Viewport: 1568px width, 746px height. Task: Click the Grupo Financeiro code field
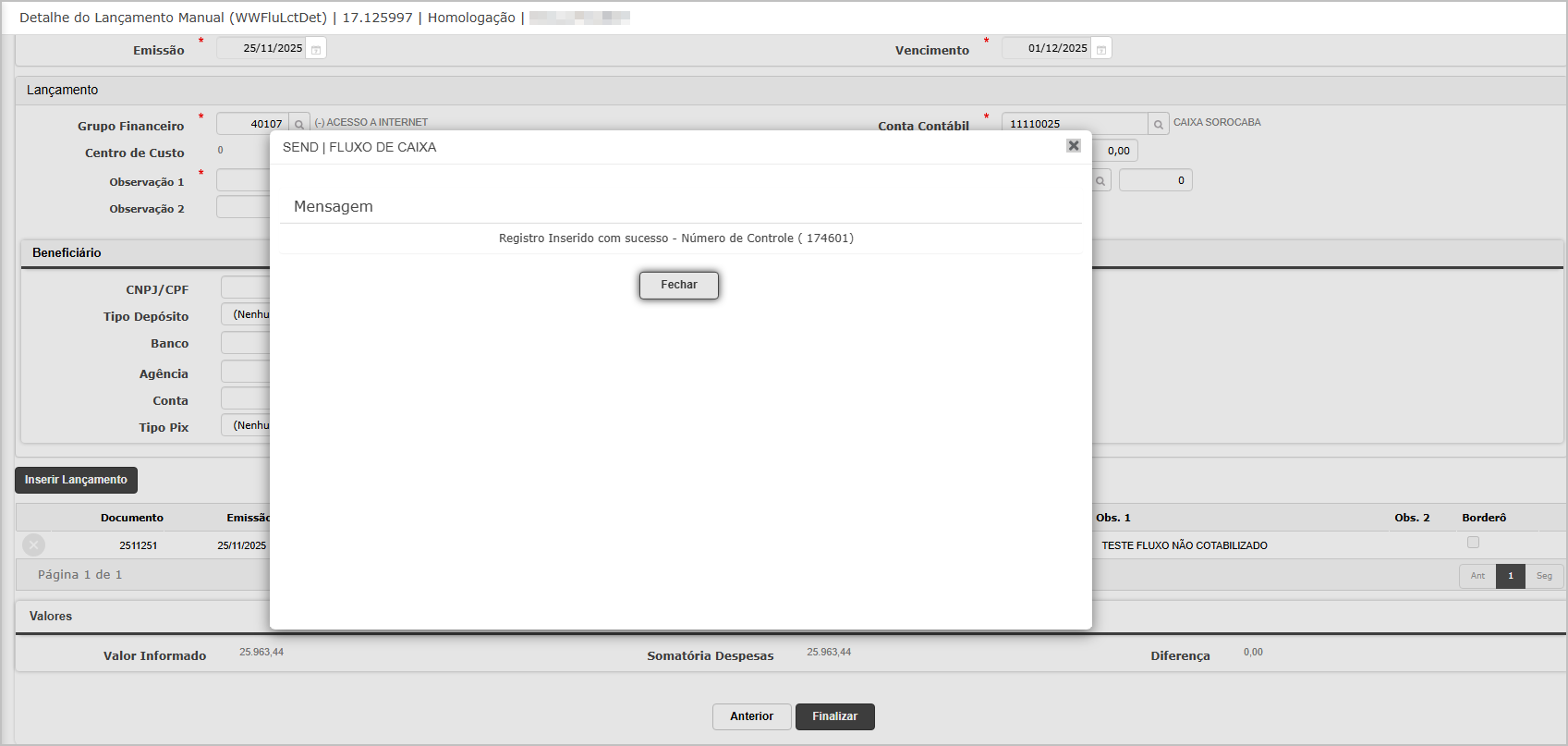point(252,124)
